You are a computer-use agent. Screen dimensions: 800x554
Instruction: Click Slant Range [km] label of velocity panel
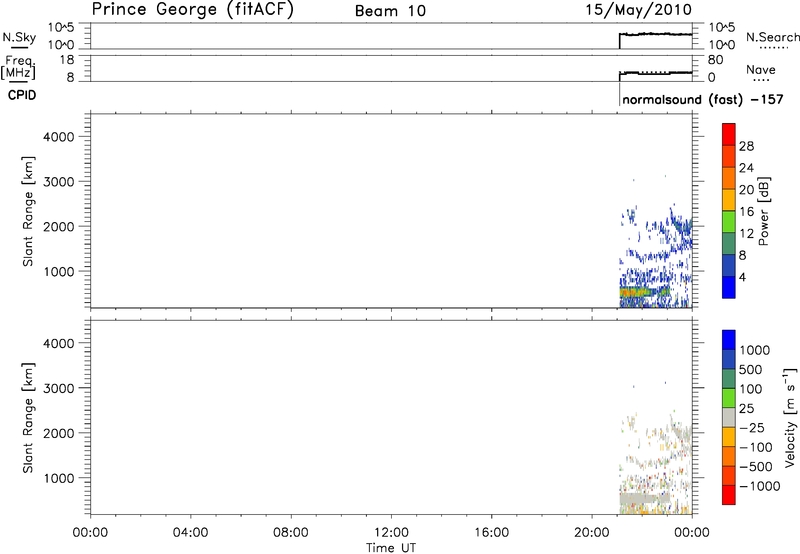pos(28,418)
